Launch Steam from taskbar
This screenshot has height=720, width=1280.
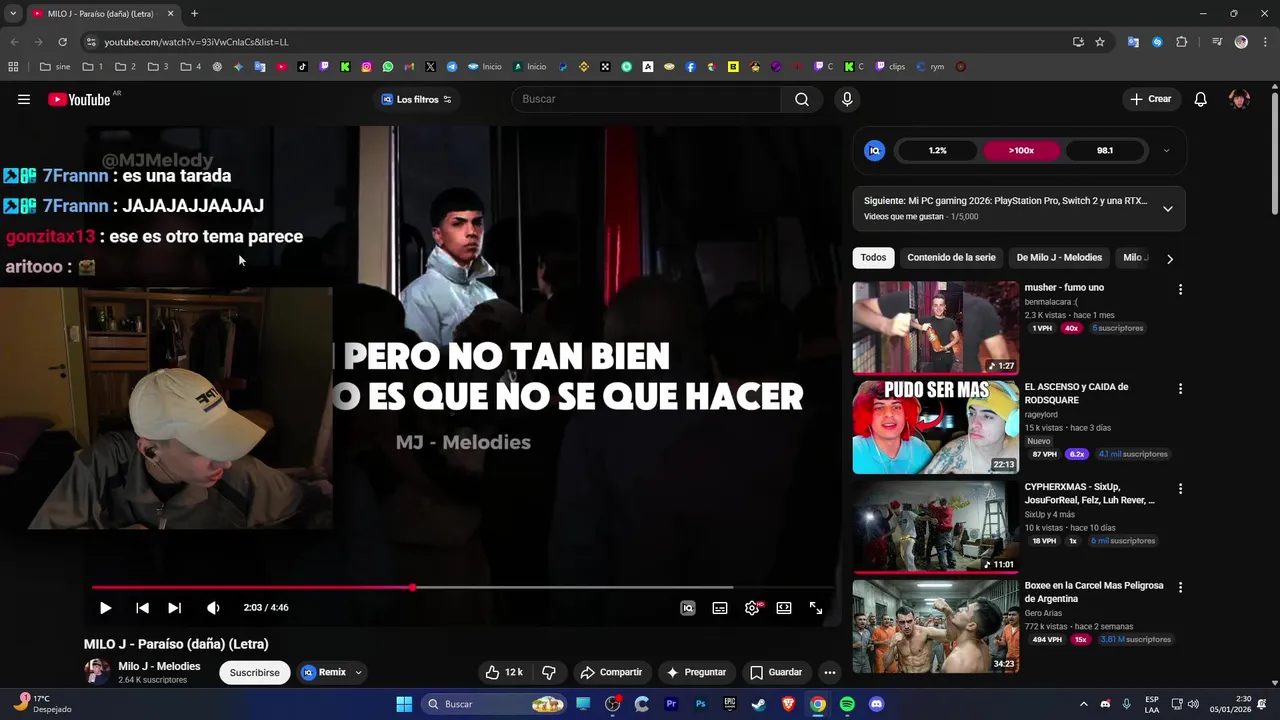[x=759, y=704]
